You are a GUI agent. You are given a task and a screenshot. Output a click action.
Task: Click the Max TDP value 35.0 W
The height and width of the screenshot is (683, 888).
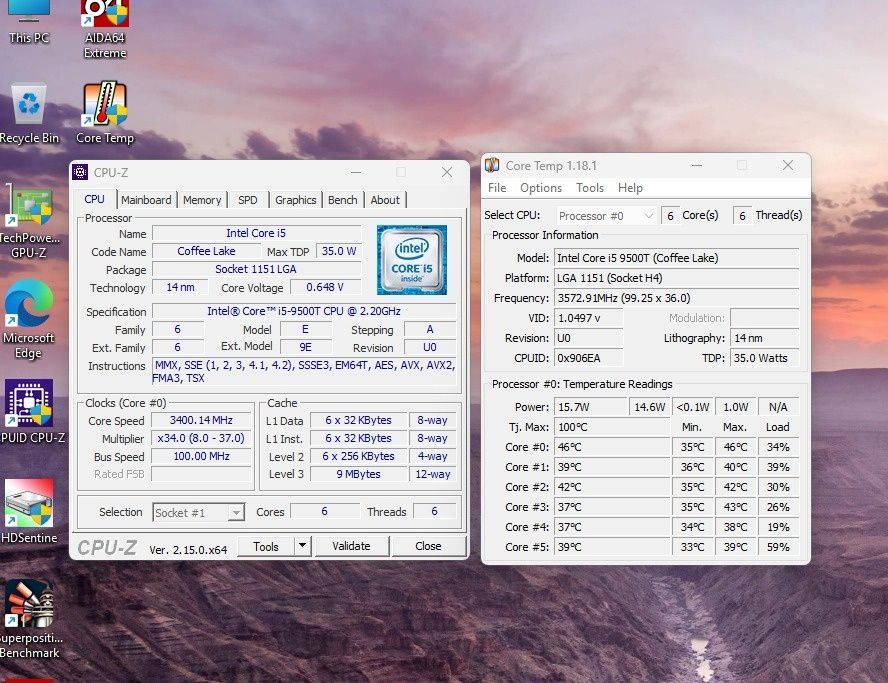point(339,251)
